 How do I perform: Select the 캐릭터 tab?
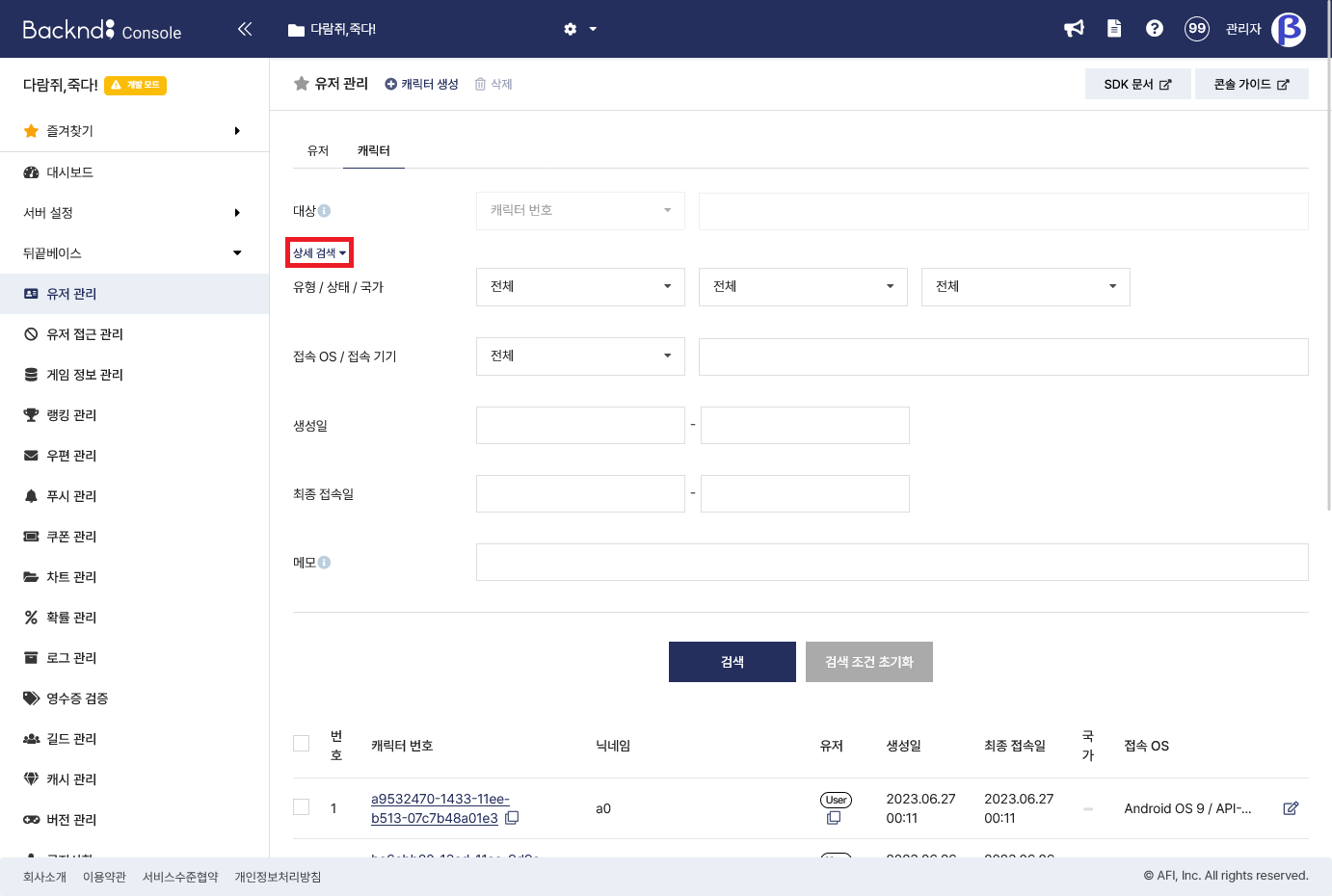pos(374,151)
